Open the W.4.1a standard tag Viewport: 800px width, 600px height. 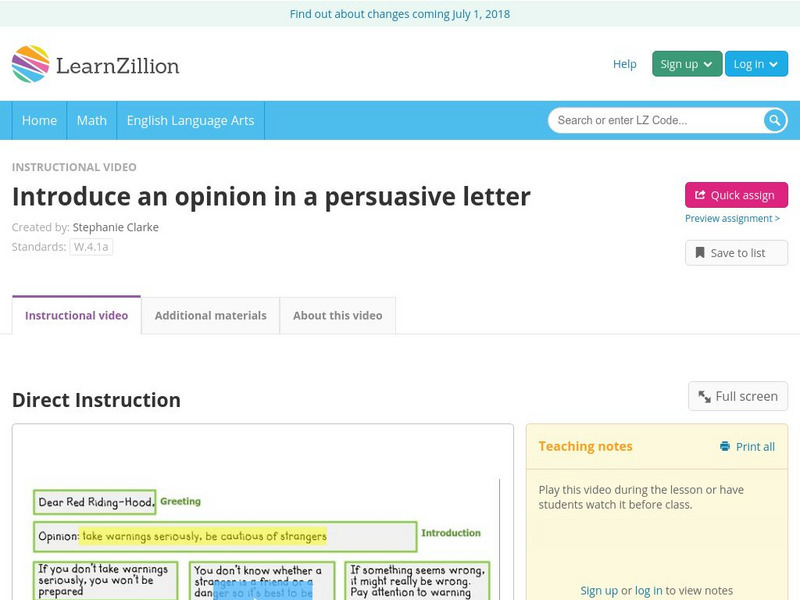(91, 247)
